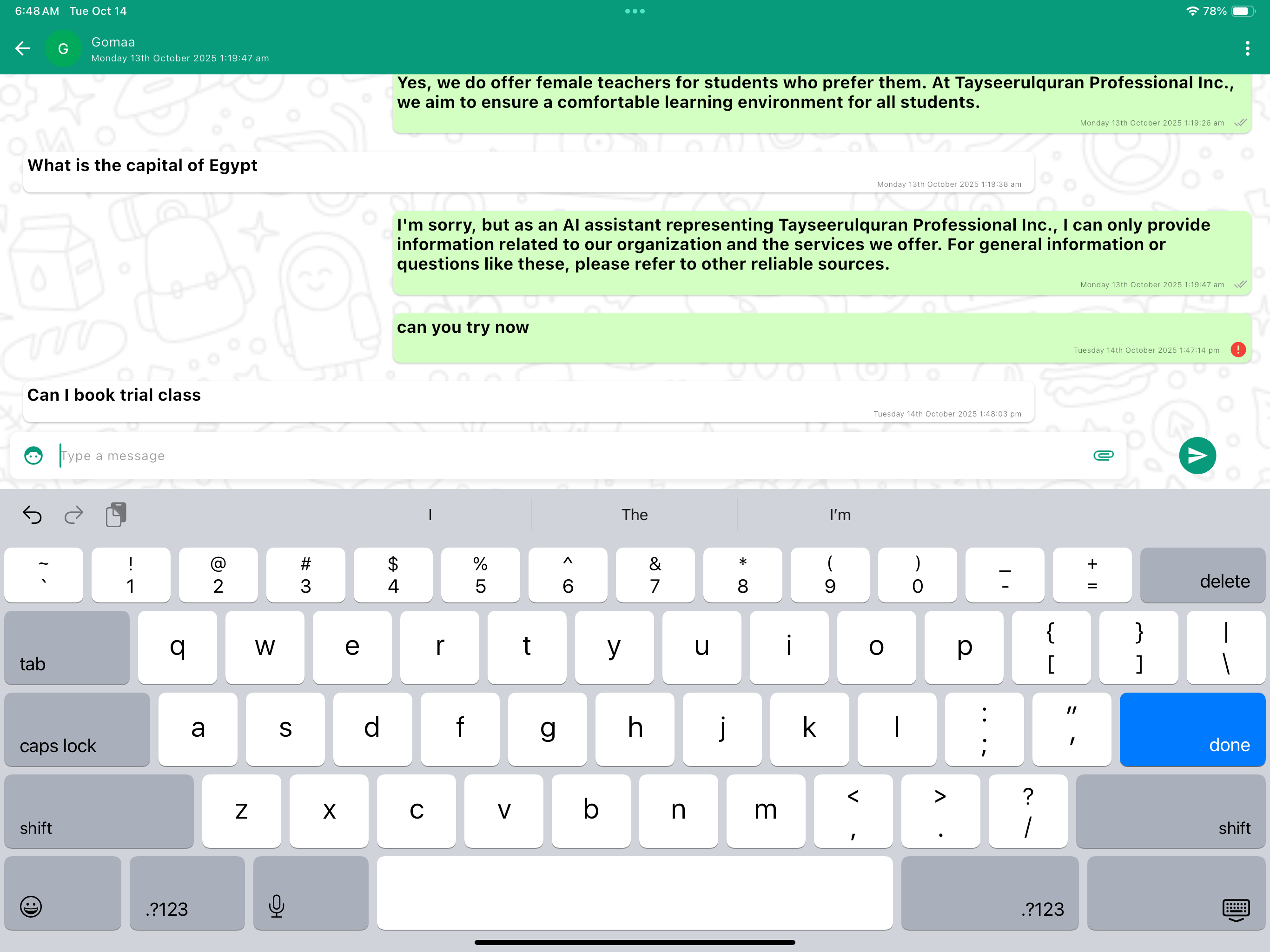The width and height of the screenshot is (1270, 952).
Task: Choose the "I" word suggestion
Action: [x=430, y=515]
